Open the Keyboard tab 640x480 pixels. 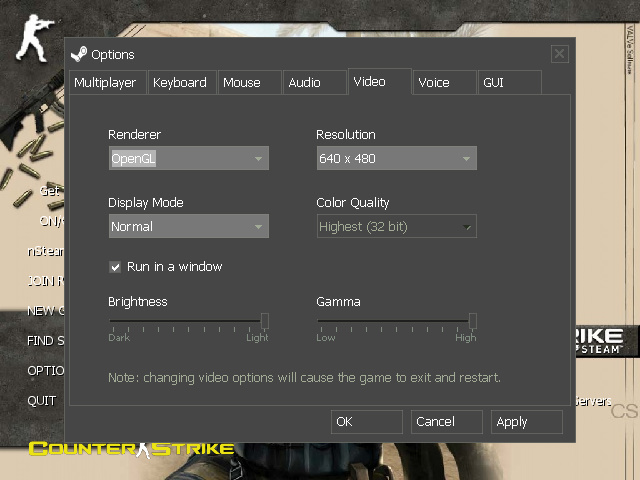180,83
